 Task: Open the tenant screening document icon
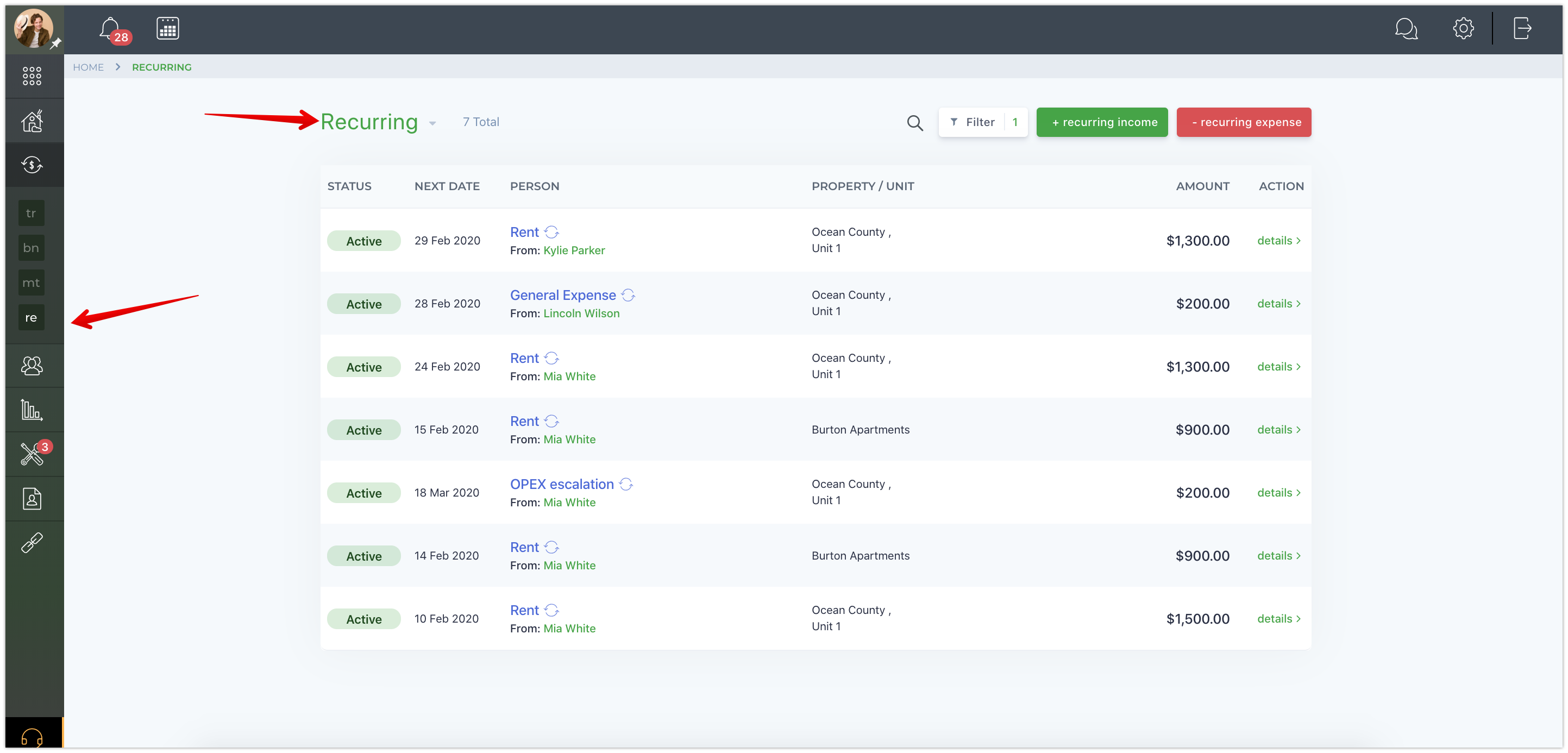click(32, 499)
